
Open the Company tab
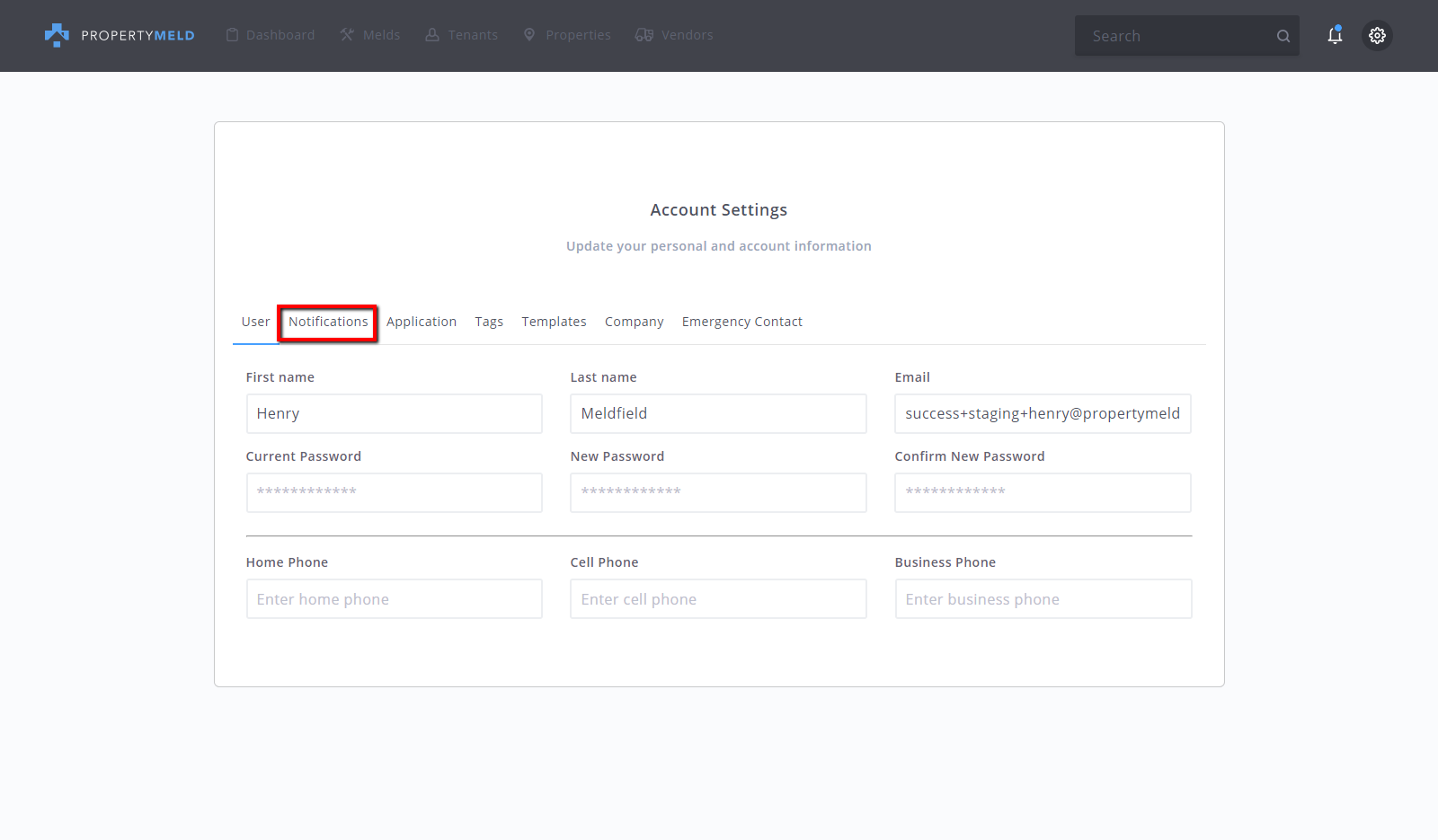(x=634, y=322)
